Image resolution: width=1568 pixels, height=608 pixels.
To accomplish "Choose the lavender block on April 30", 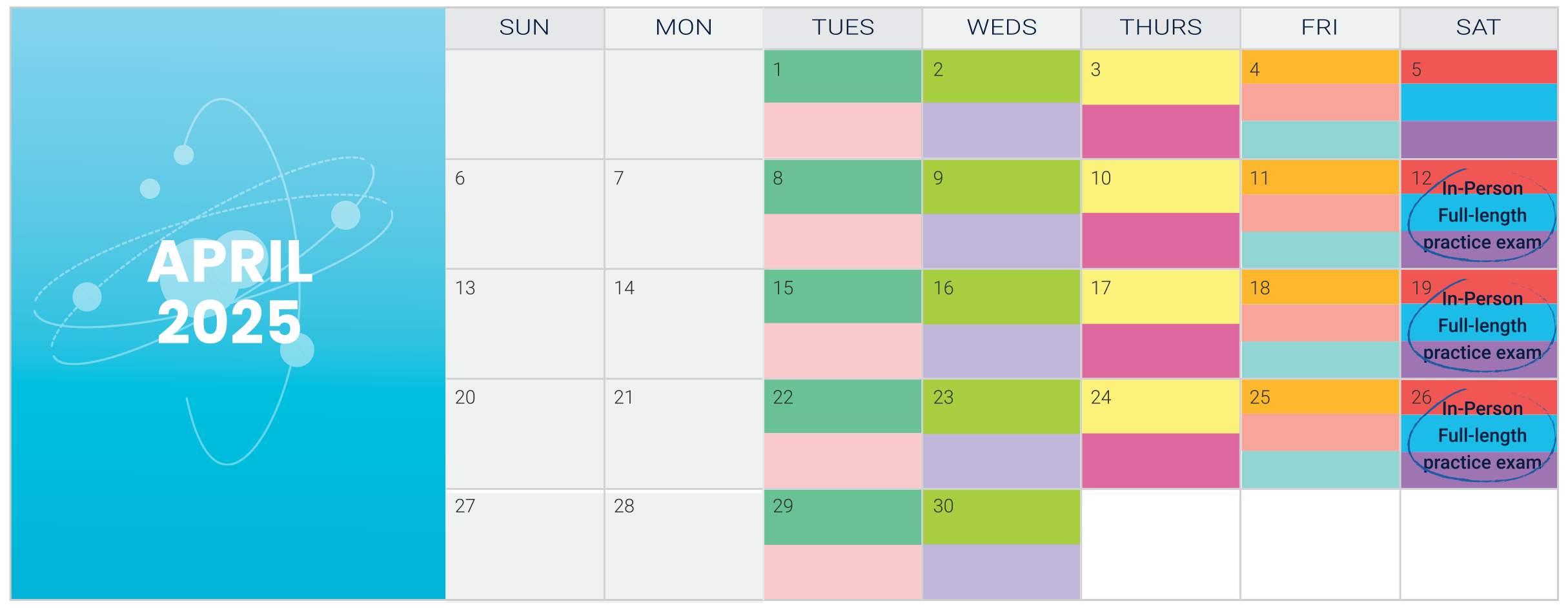I will [1001, 572].
